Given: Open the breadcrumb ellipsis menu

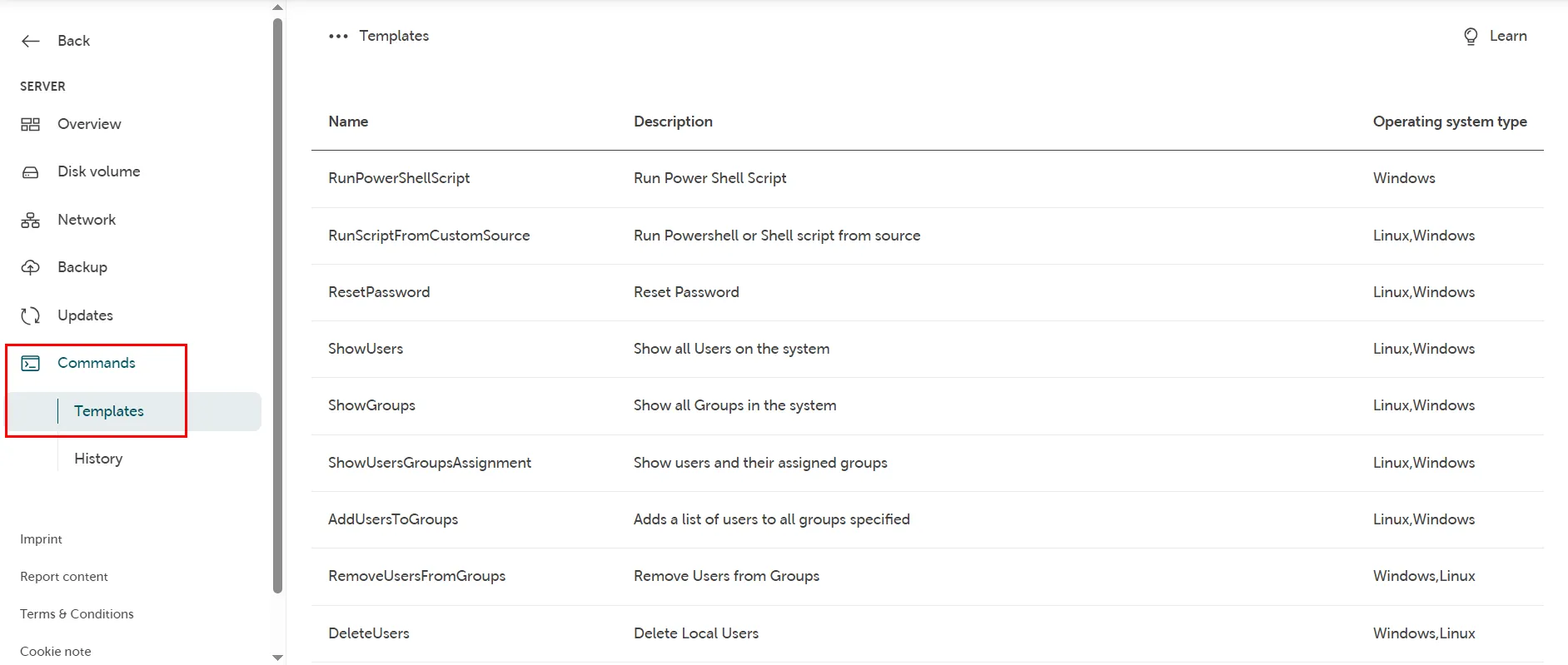Looking at the screenshot, I should click(338, 36).
